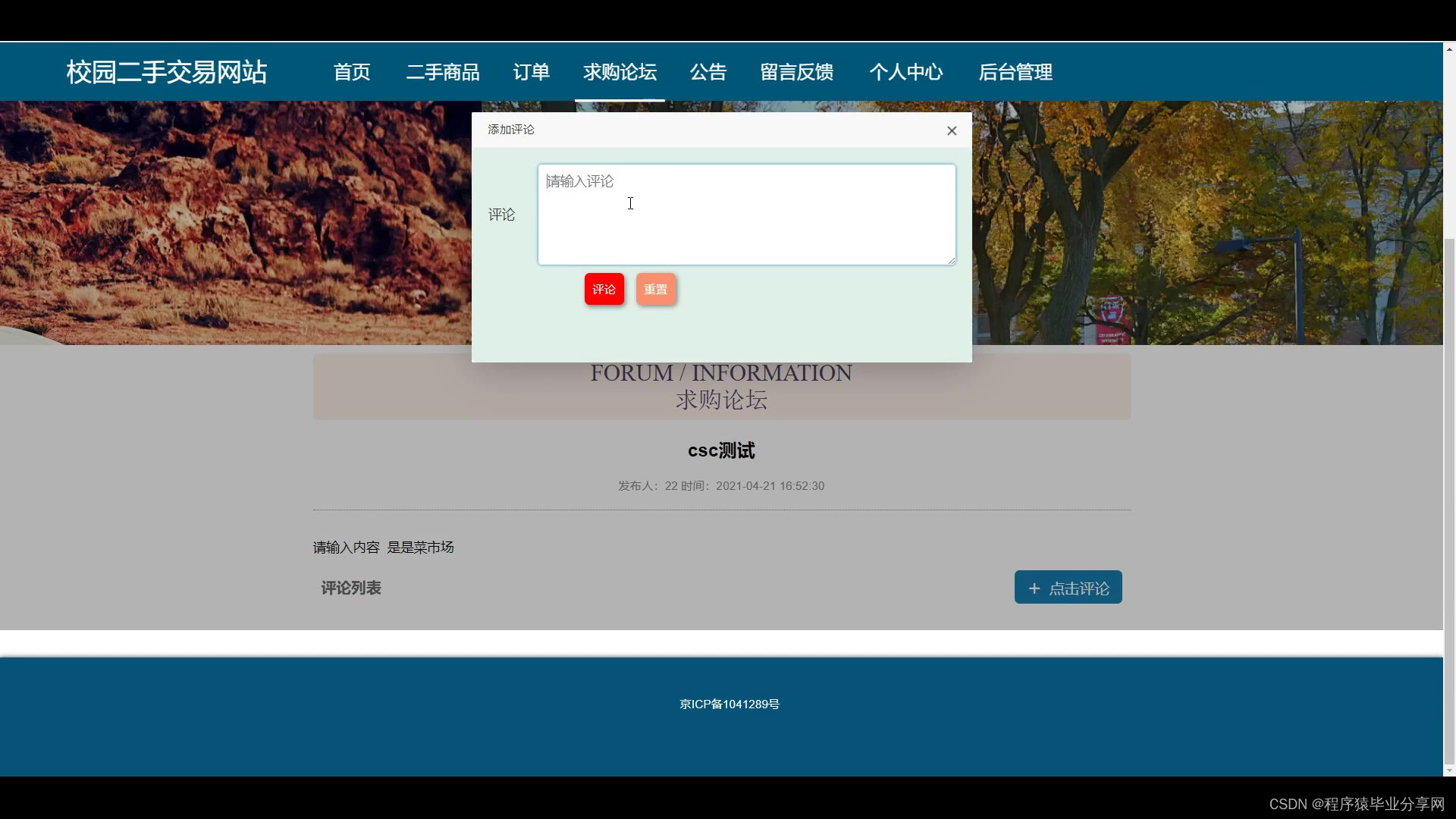Click the 请输入评论 comment textarea
This screenshot has height=819, width=1456.
tap(746, 215)
